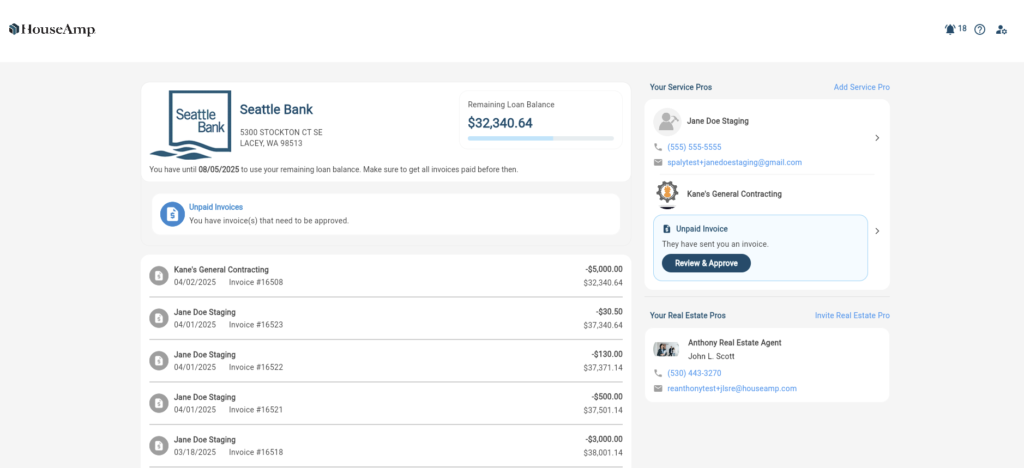Click the help question mark icon
Viewport: 1024px width, 468px height.
click(980, 29)
